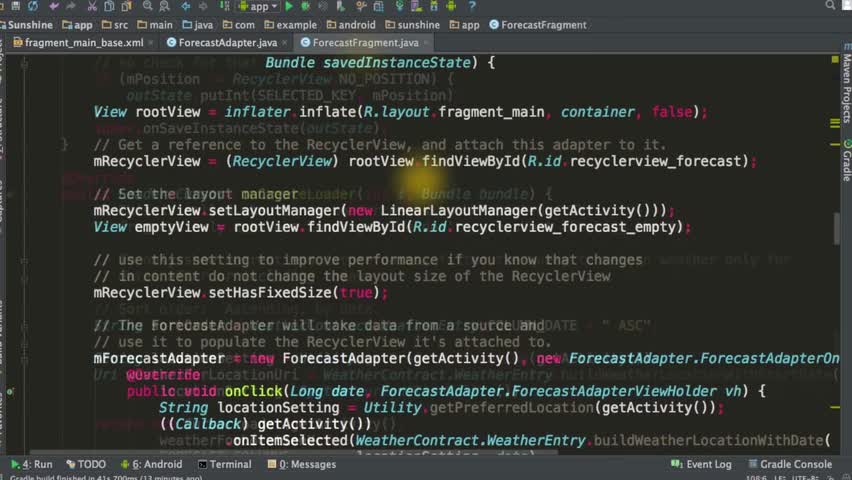Click the Find magnifier icon
Image resolution: width=852 pixels, height=480 pixels.
(x=147, y=6)
